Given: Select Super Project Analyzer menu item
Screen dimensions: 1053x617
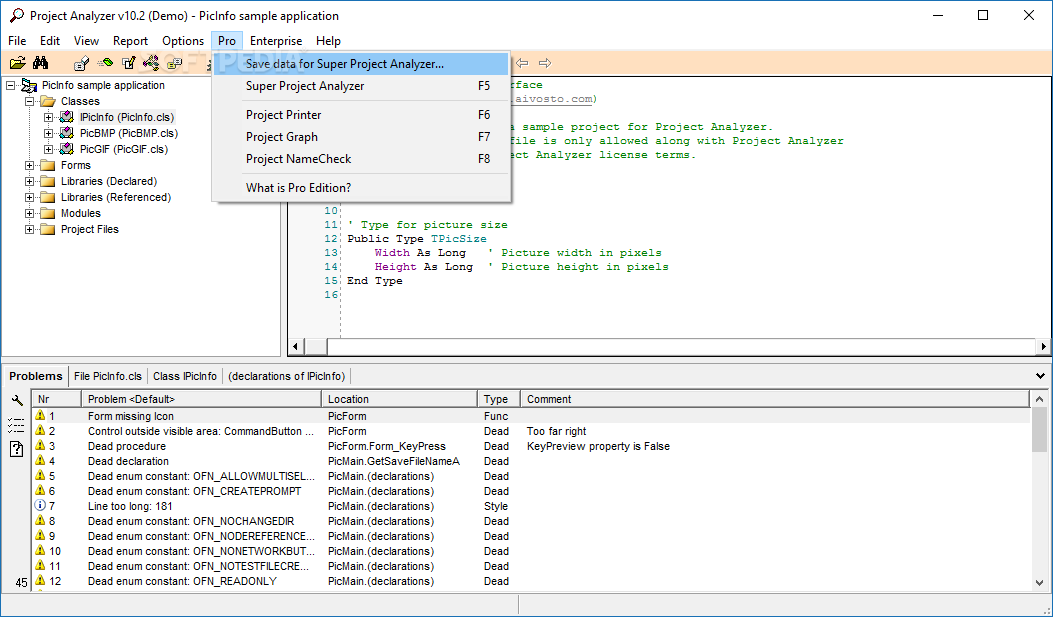Looking at the screenshot, I should click(x=361, y=86).
